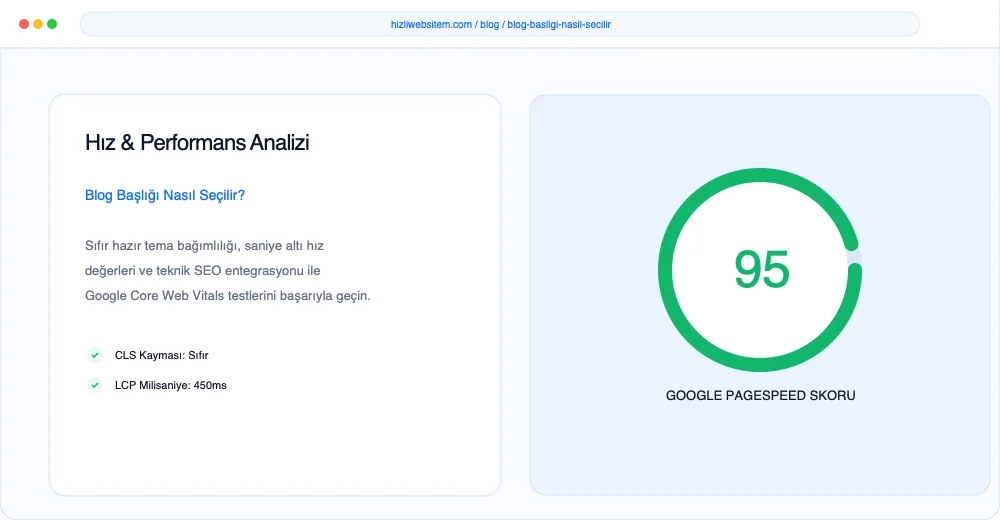The width and height of the screenshot is (1000, 520).
Task: Click green checkmark beside LCP Milisaniye
Action: coord(94,385)
